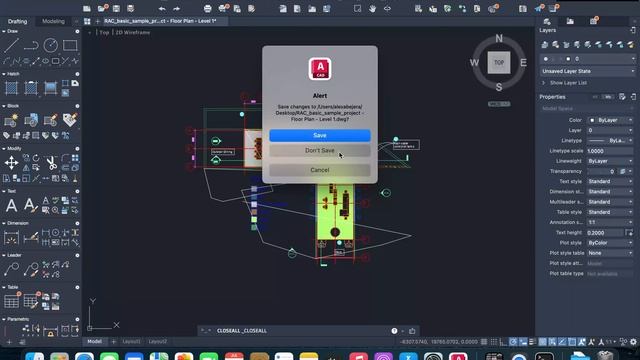Select the Multileader tool
The height and width of the screenshot is (360, 640).
tap(11, 269)
